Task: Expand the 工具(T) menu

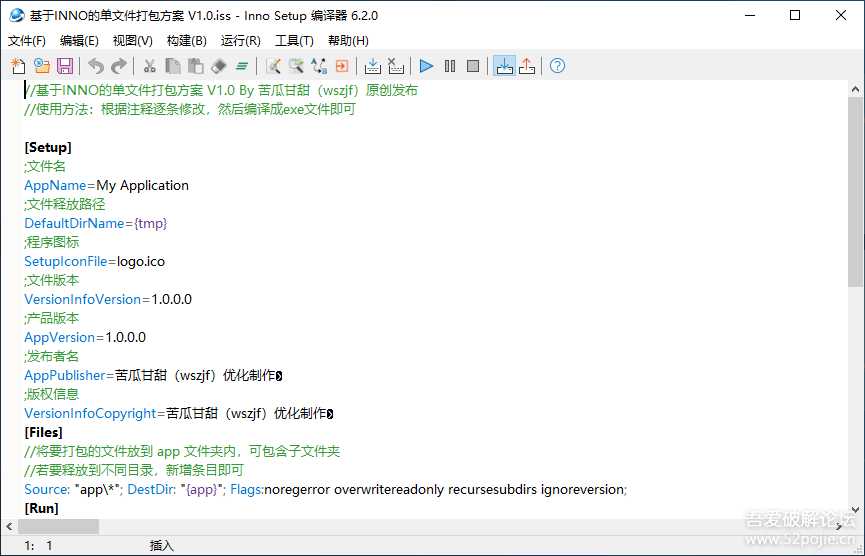Action: pos(294,41)
